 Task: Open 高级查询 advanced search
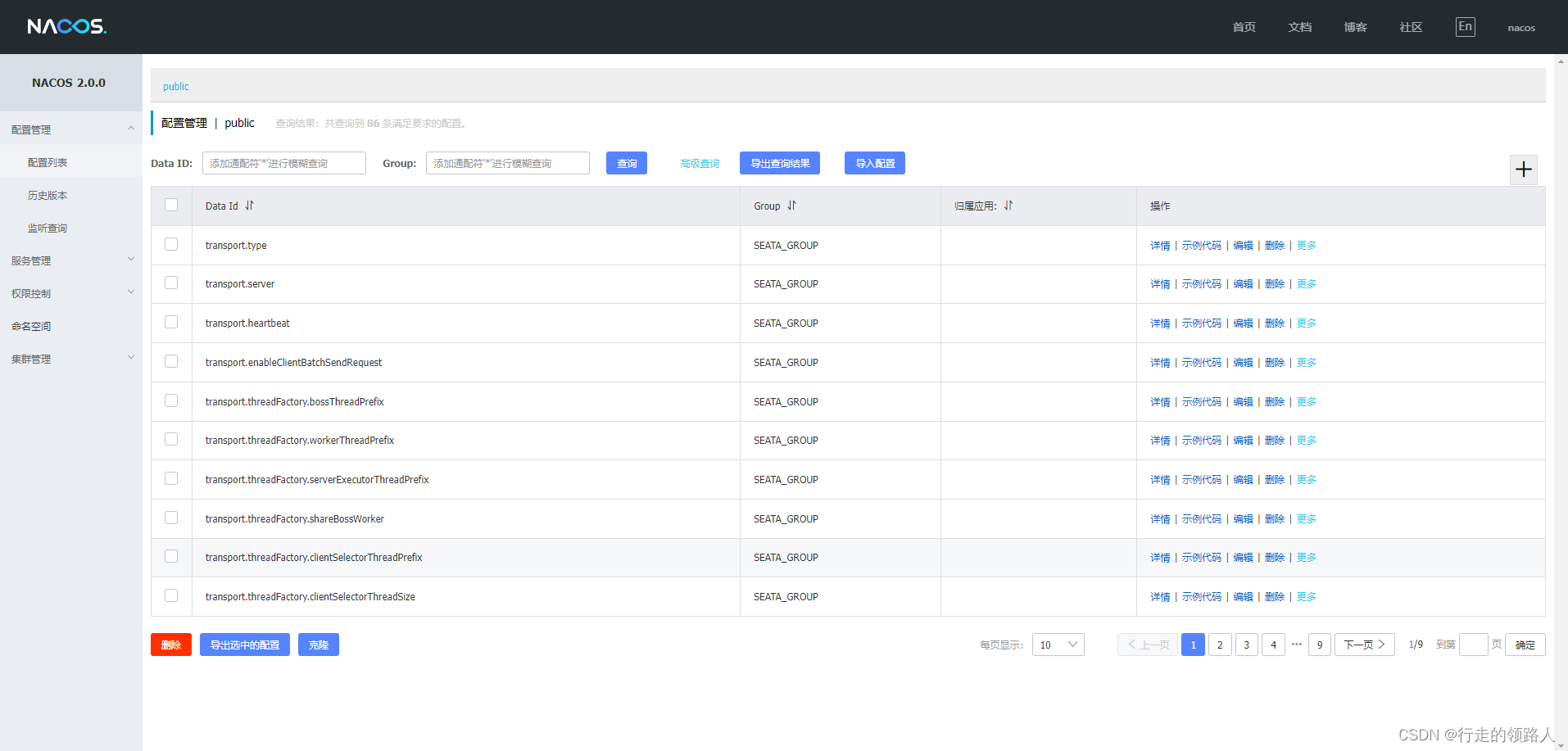point(700,164)
